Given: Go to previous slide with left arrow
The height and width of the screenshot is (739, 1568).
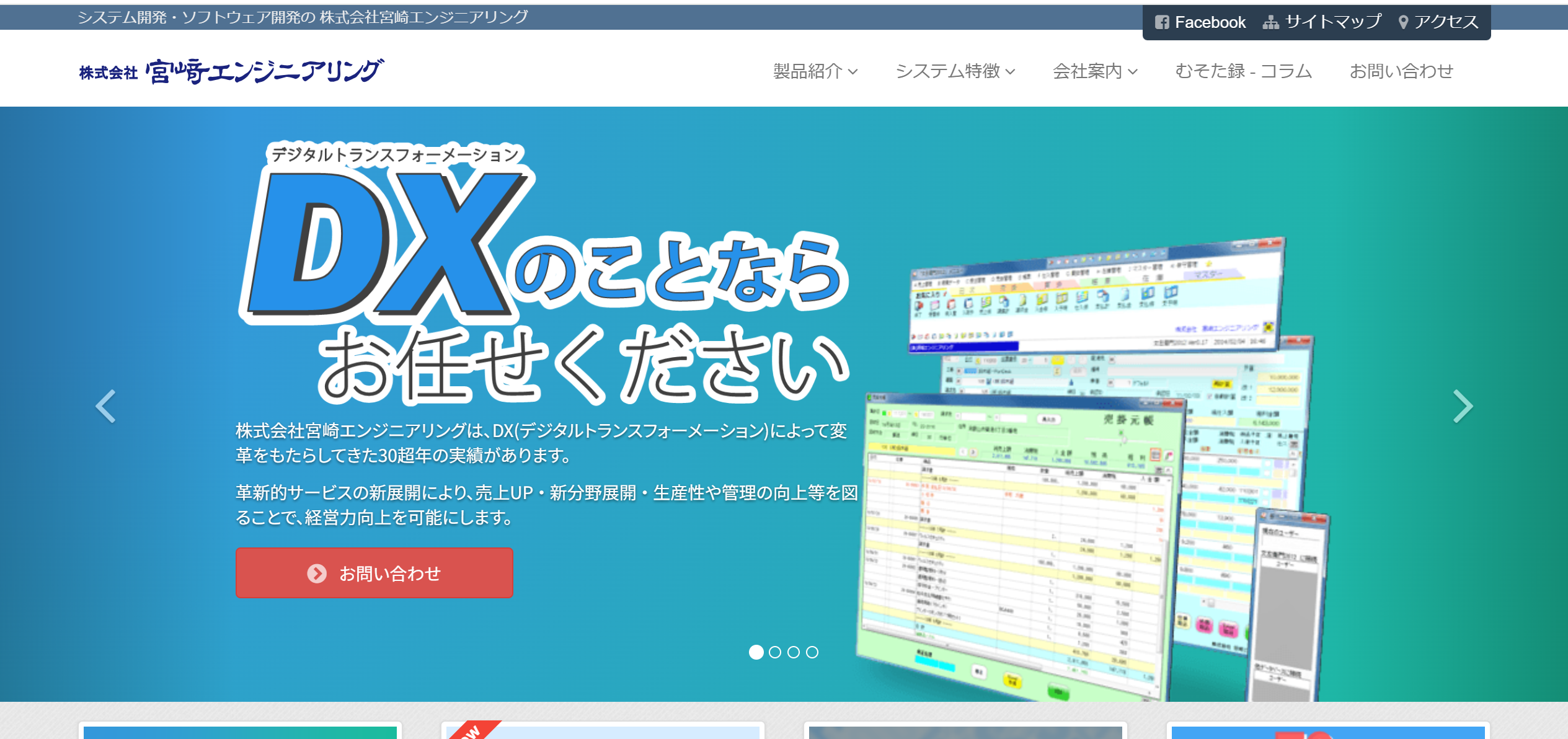Looking at the screenshot, I should tap(105, 407).
